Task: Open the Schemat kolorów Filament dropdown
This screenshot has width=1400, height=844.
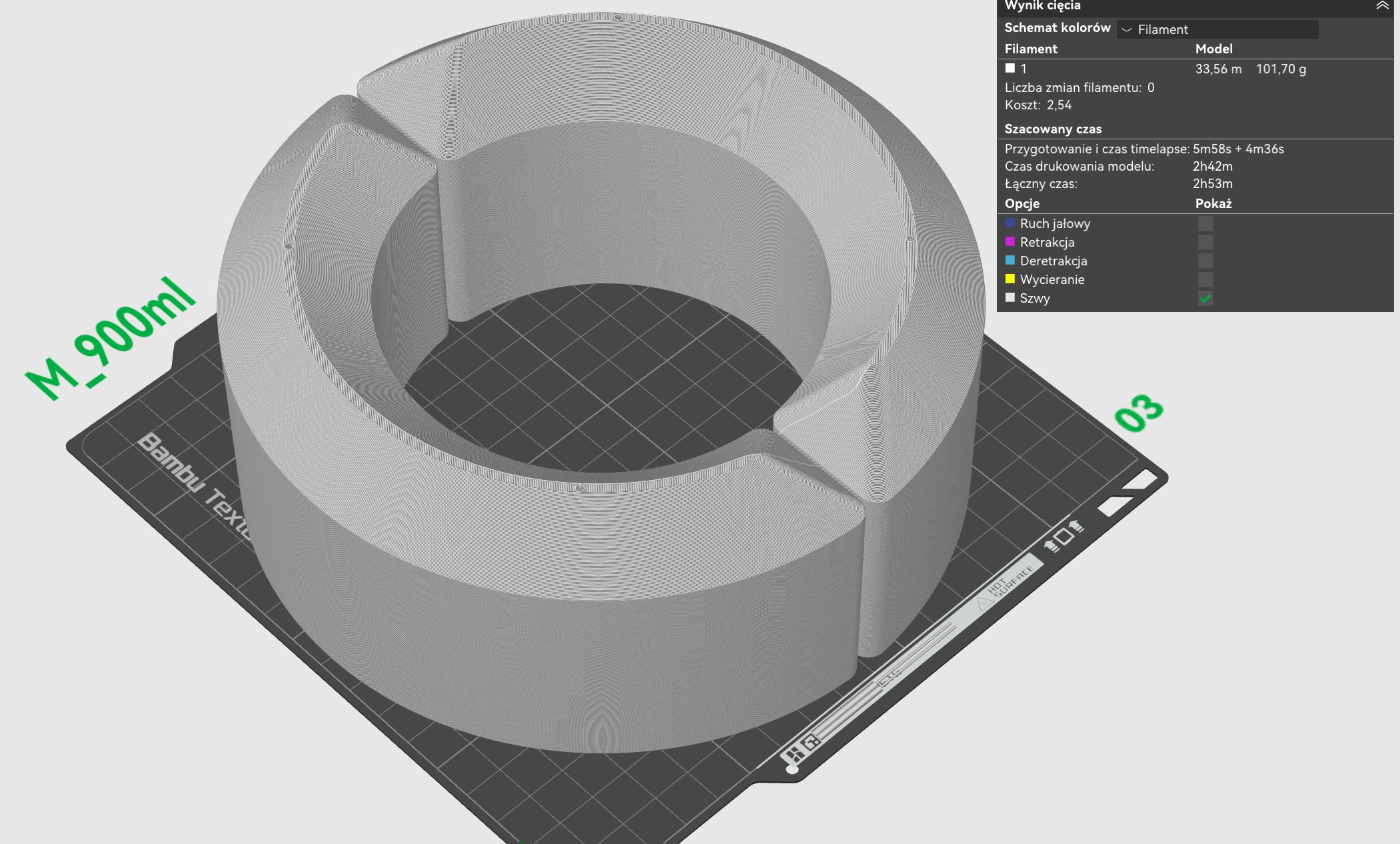Action: [1217, 29]
